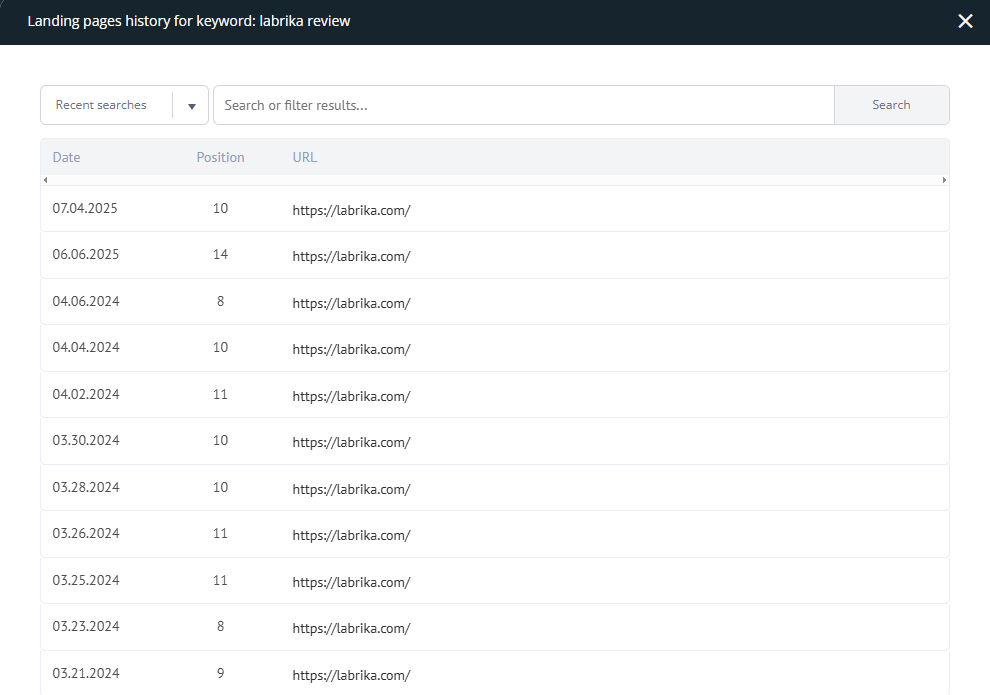Close the landing pages history dialog
Image resolution: width=990 pixels, height=695 pixels.
[965, 21]
